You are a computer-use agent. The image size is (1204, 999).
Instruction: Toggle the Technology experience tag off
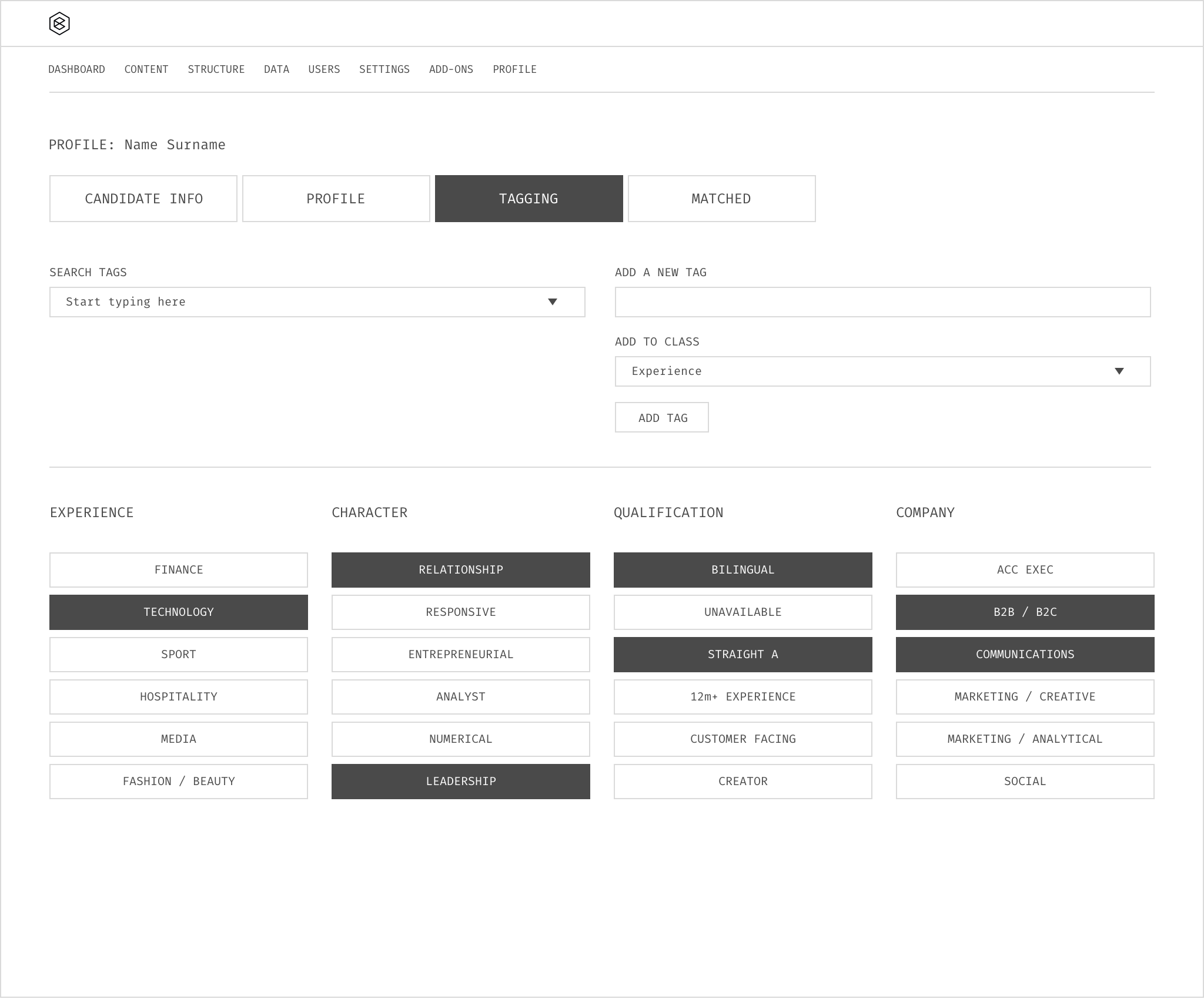click(178, 612)
